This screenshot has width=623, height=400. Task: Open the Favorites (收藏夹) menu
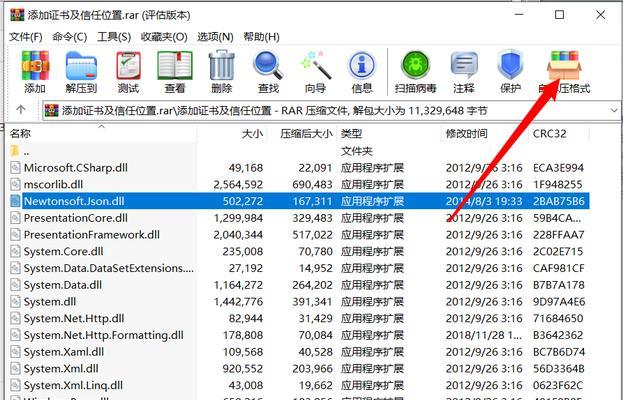[x=164, y=37]
